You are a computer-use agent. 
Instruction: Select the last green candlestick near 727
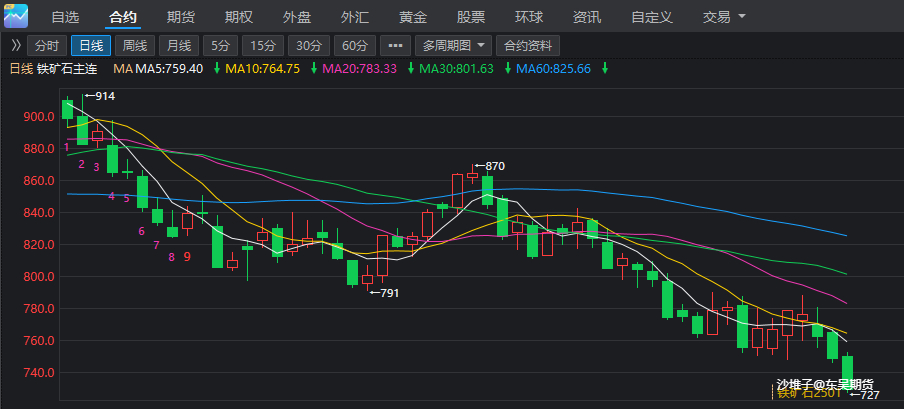[847, 372]
